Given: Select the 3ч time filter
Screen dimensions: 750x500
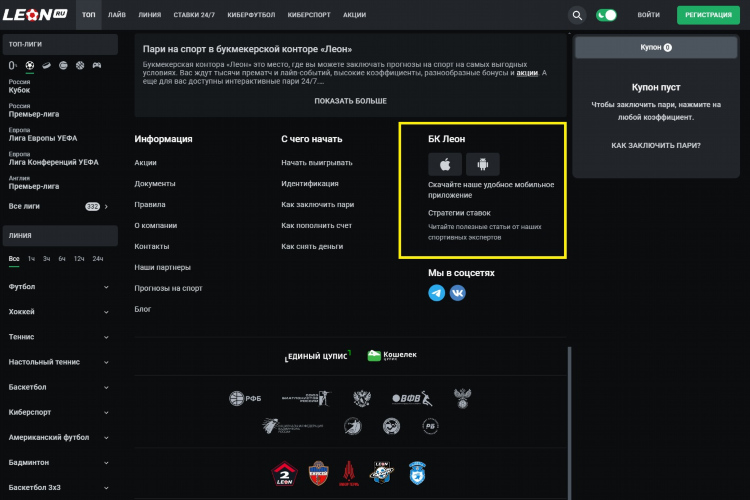Looking at the screenshot, I should pyautogui.click(x=46, y=259).
